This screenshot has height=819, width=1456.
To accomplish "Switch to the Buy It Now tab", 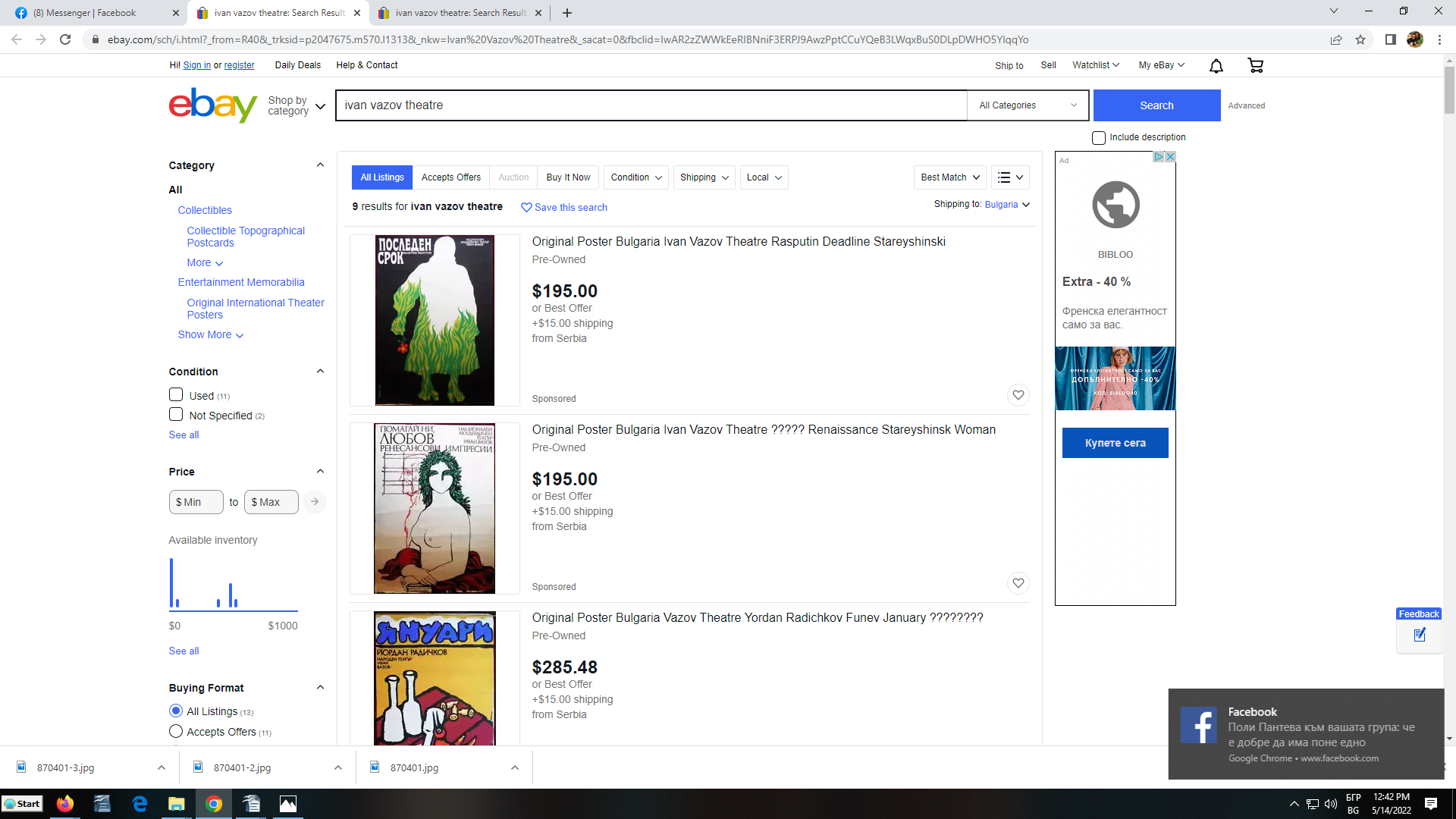I will pos(568,177).
